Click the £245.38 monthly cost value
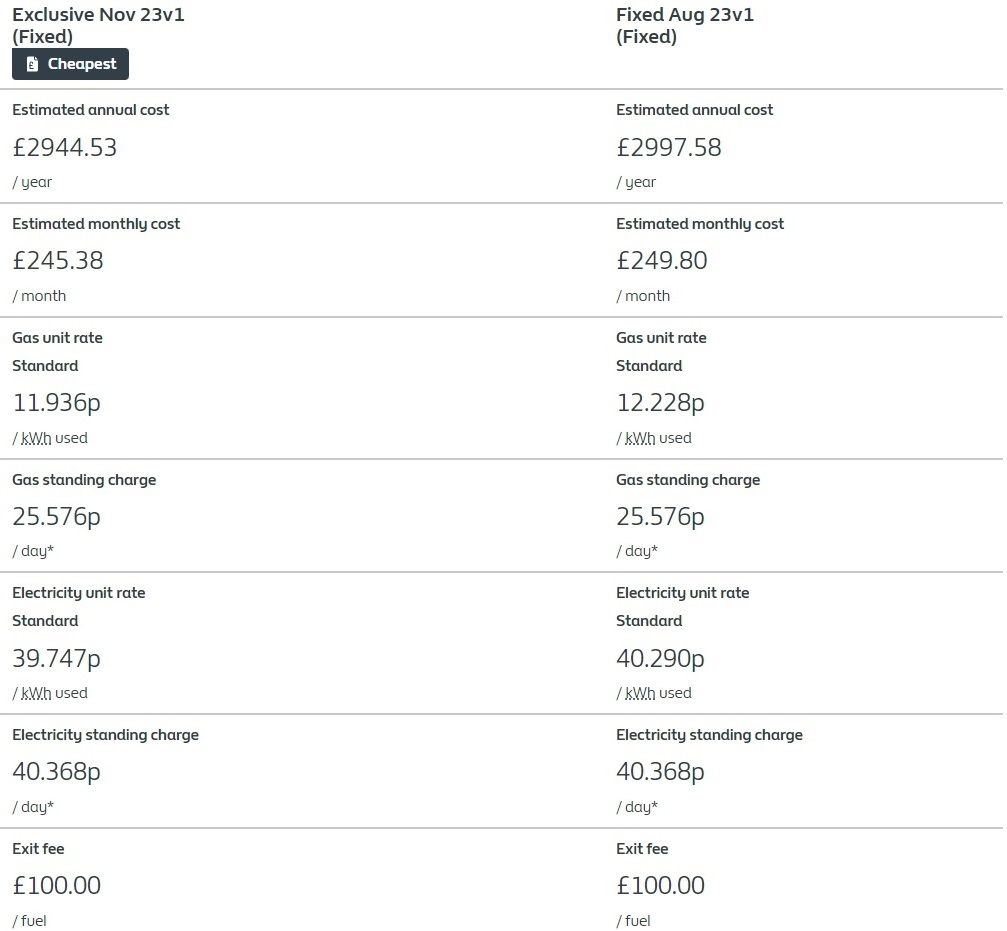The height and width of the screenshot is (931, 1007). [58, 261]
